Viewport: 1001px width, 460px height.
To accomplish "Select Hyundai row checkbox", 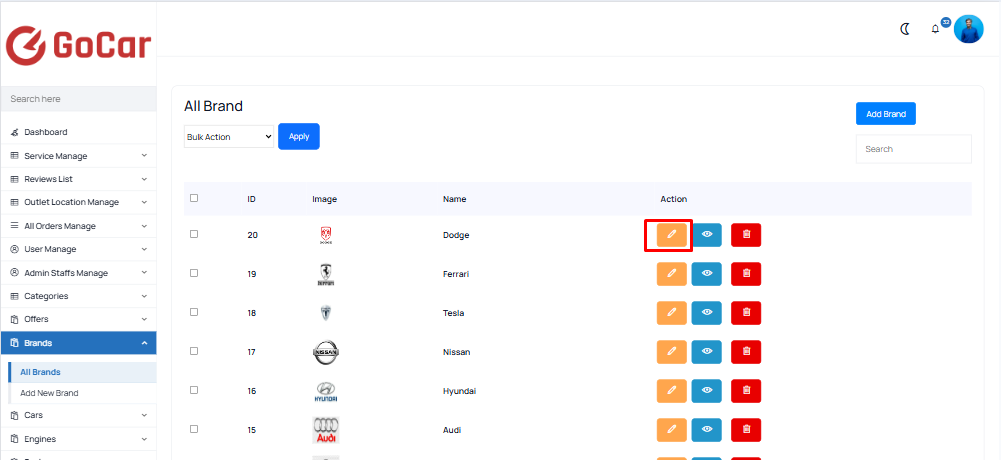I will (x=194, y=390).
